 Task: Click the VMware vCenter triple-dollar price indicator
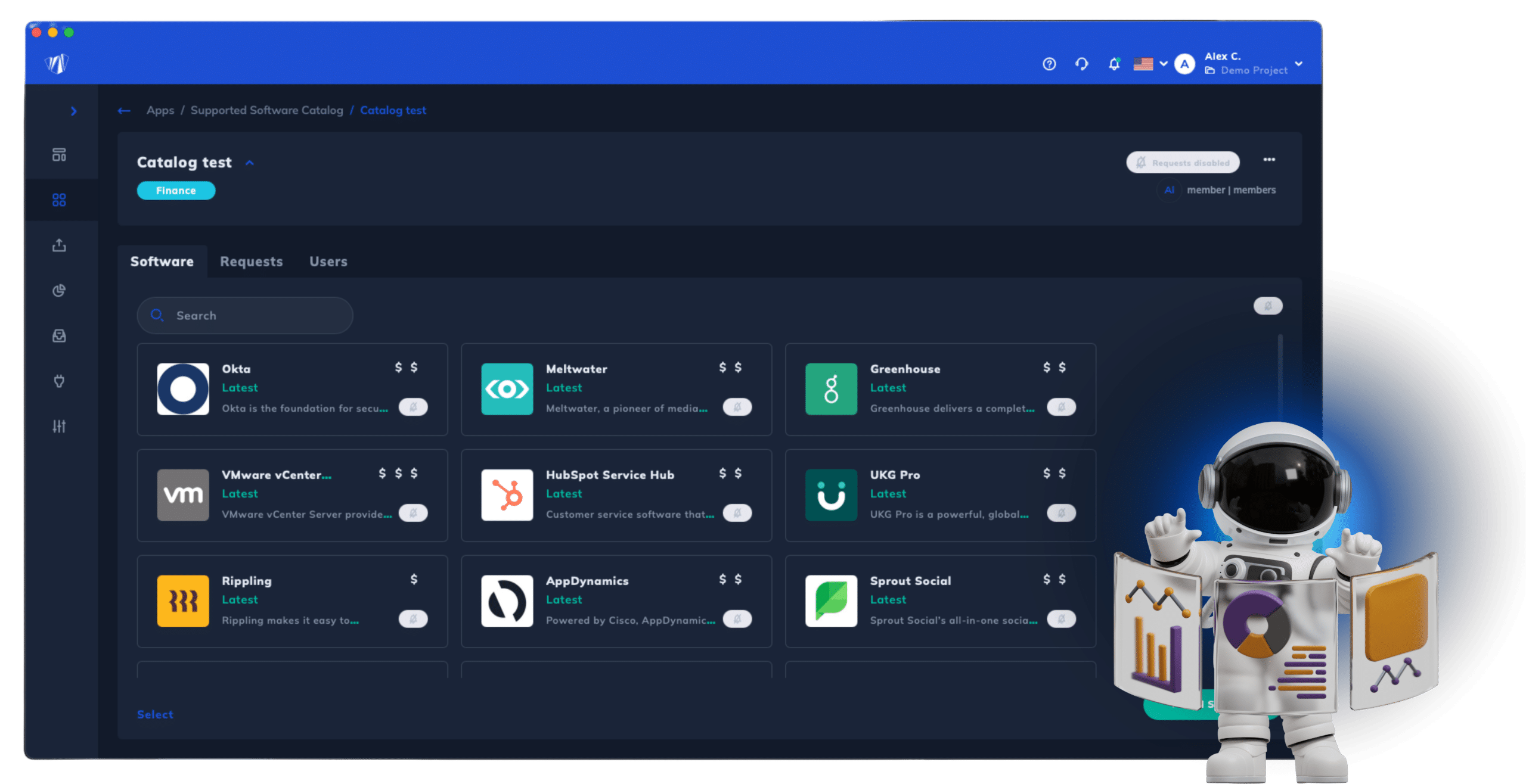tap(398, 473)
